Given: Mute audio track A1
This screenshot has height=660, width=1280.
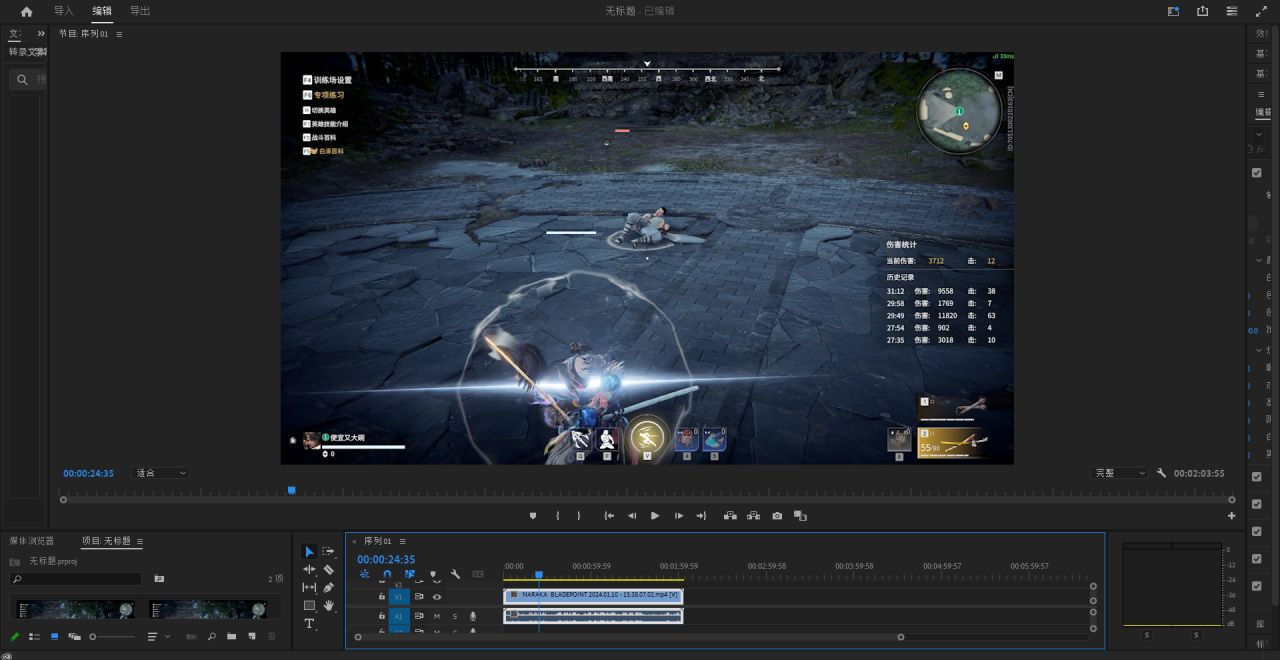Looking at the screenshot, I should (437, 616).
